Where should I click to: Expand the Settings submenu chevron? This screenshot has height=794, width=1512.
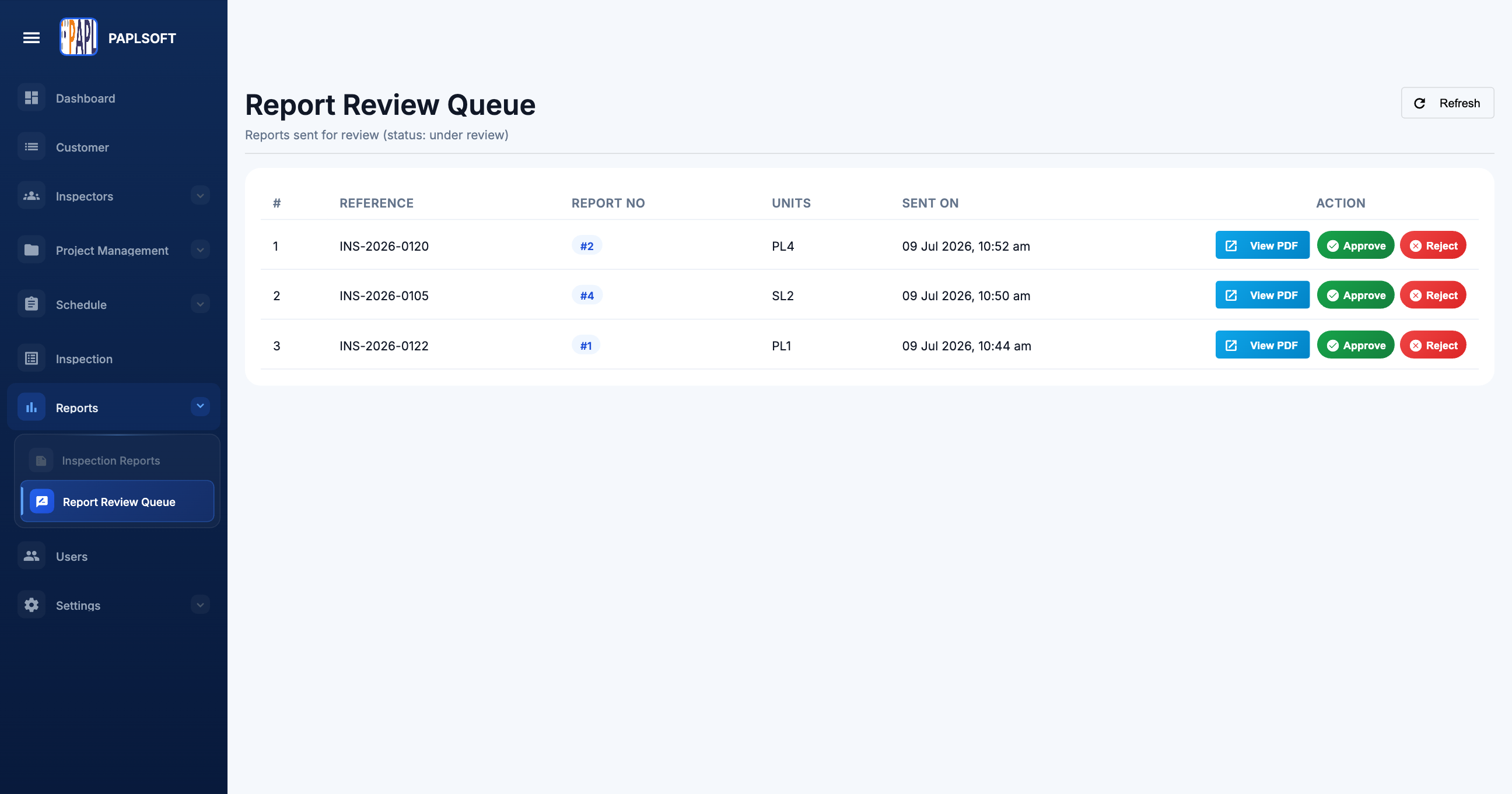[x=200, y=605]
